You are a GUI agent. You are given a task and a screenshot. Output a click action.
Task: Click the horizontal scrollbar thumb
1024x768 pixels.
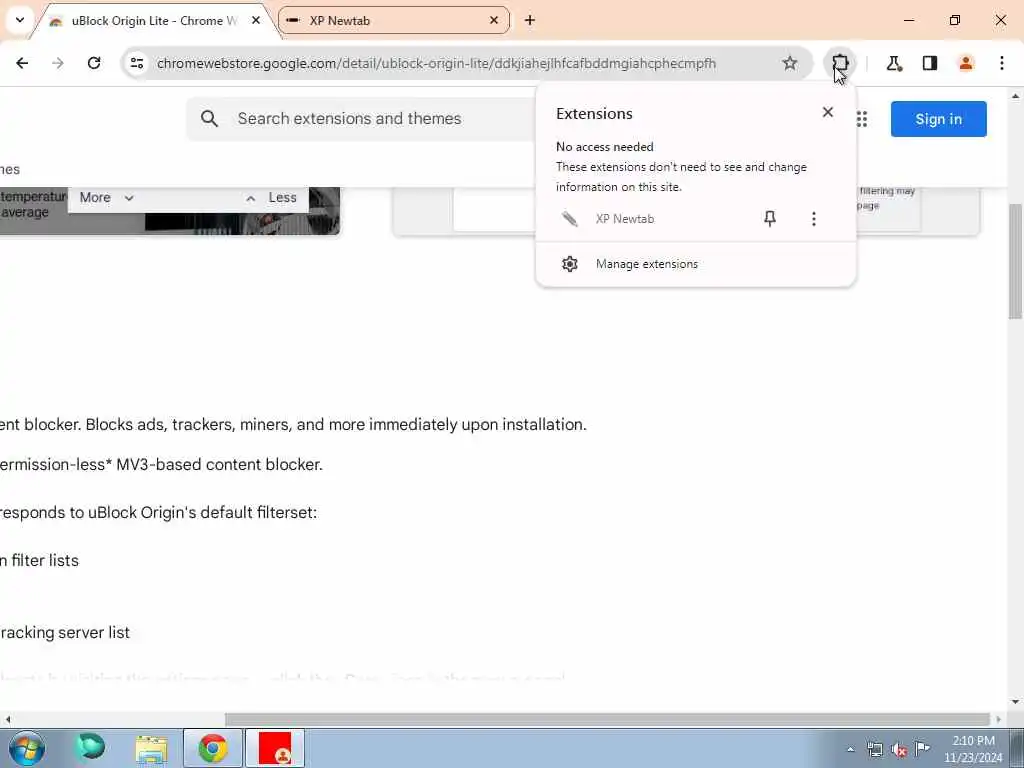(607, 719)
